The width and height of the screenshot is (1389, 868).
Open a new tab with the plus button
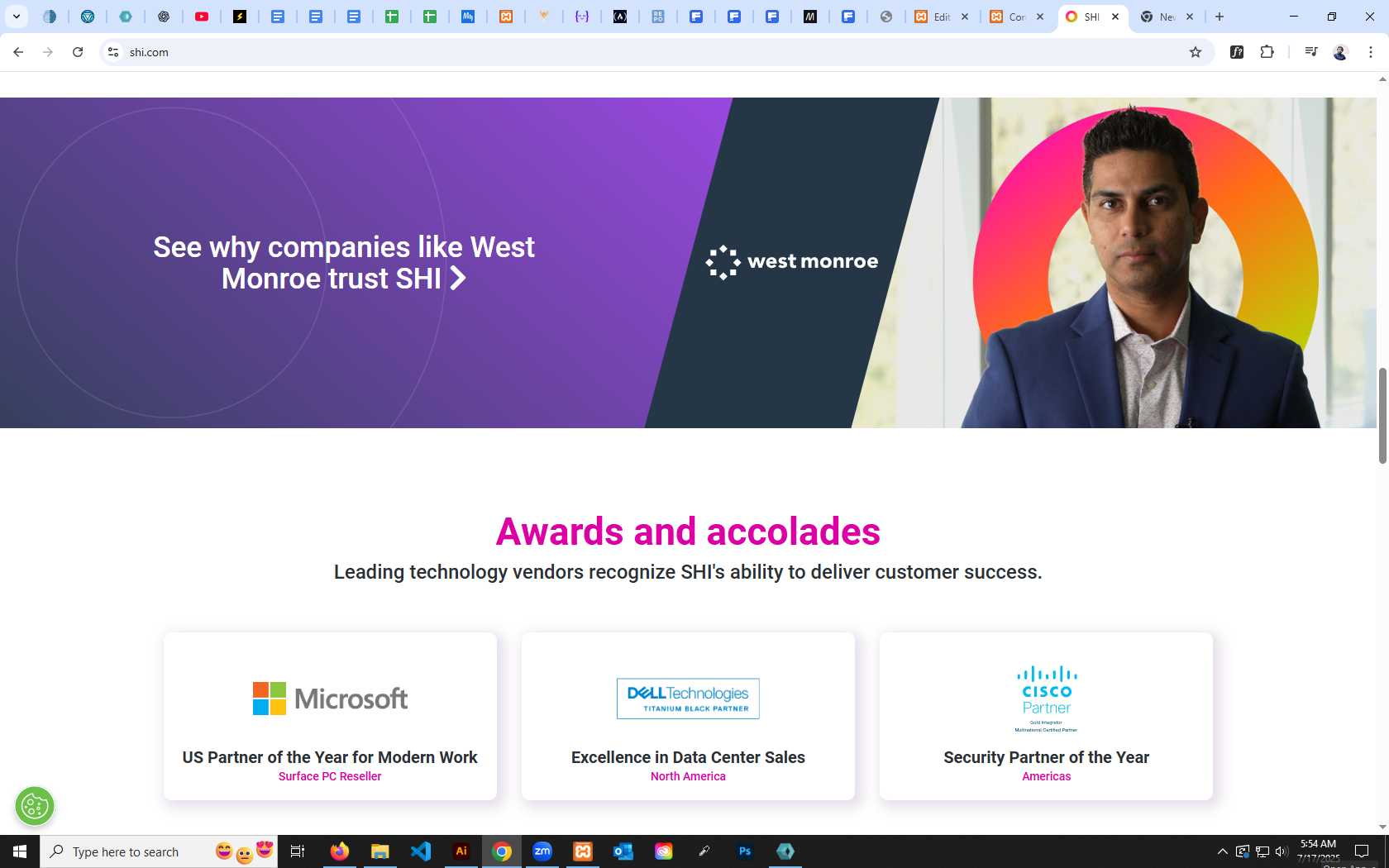(1220, 17)
